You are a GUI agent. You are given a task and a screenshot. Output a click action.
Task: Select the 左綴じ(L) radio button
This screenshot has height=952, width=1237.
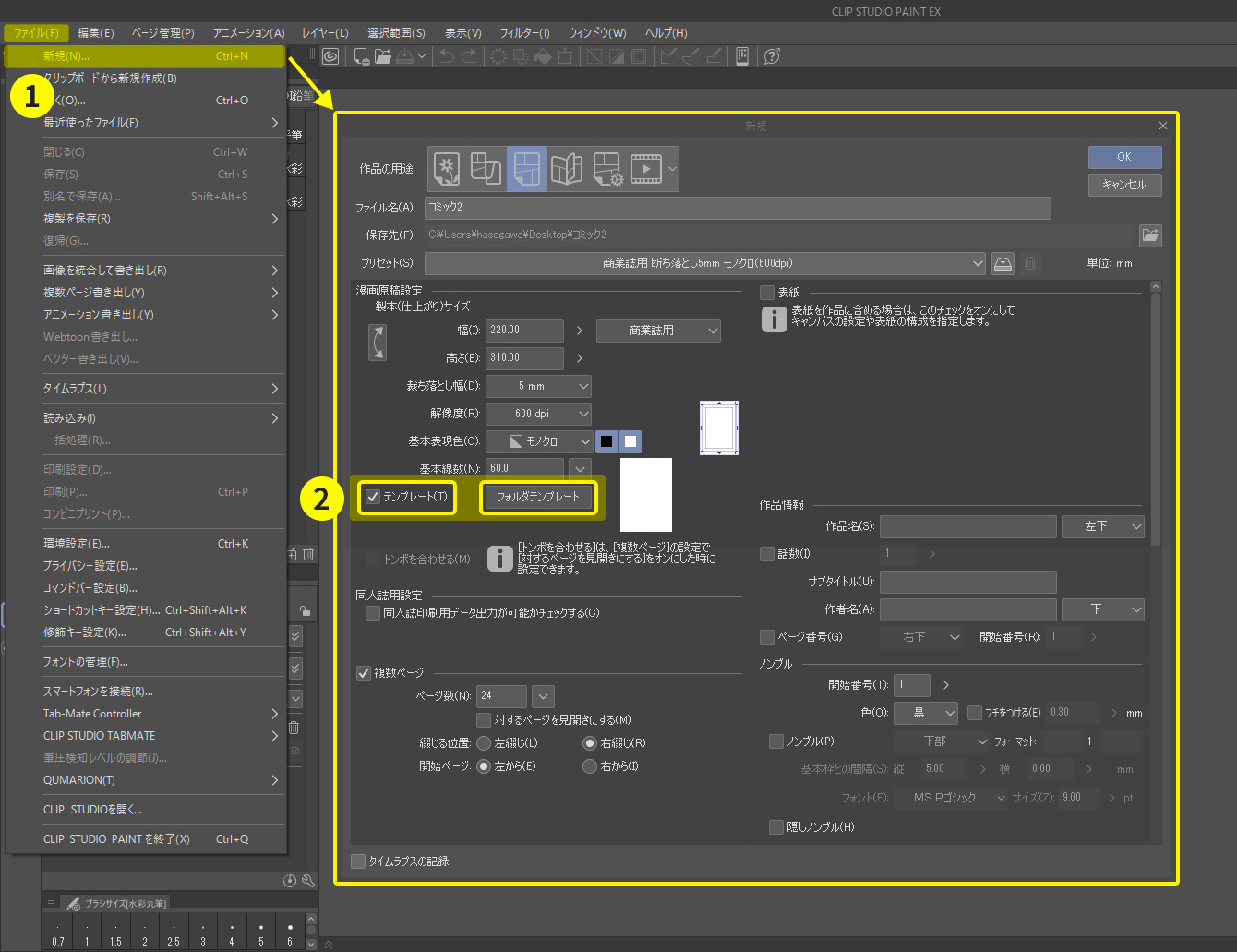coord(484,743)
